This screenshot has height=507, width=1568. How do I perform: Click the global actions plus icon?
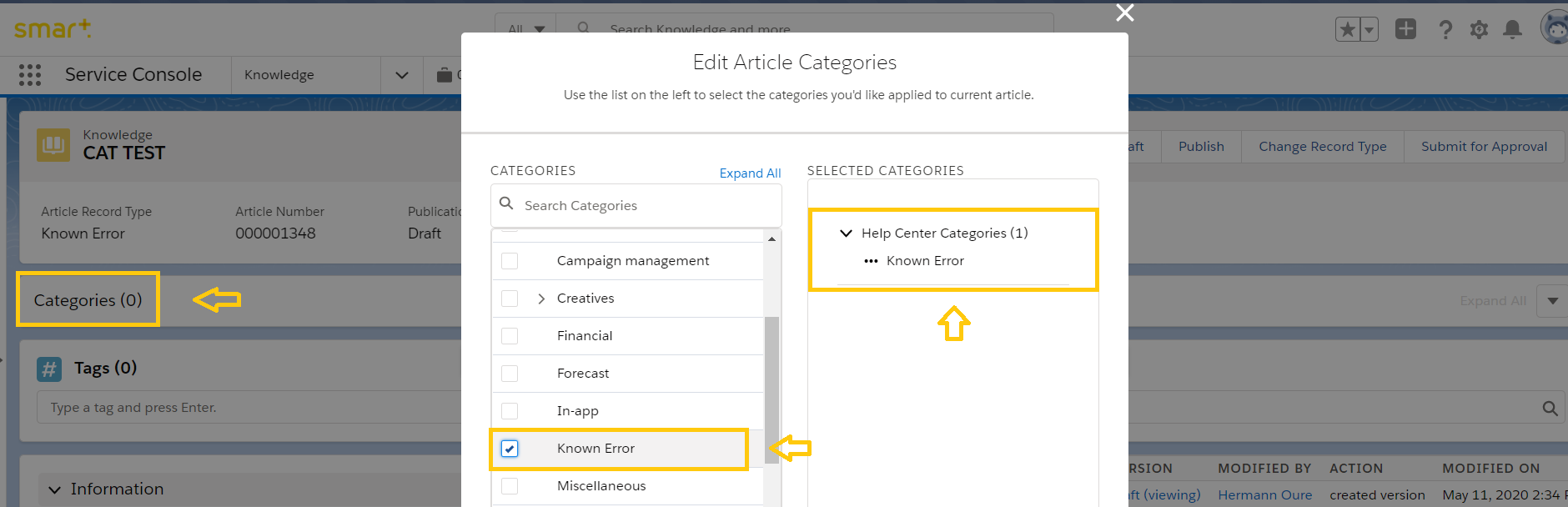[1406, 29]
